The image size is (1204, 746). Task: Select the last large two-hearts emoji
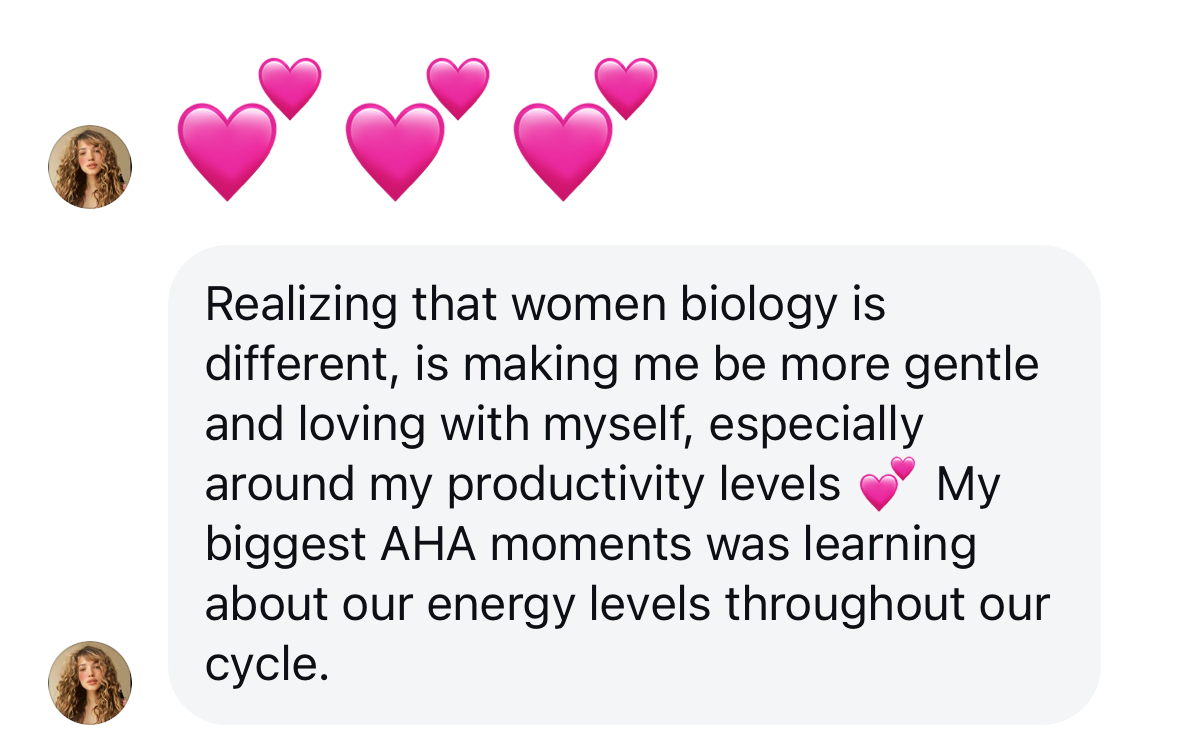(x=581, y=128)
